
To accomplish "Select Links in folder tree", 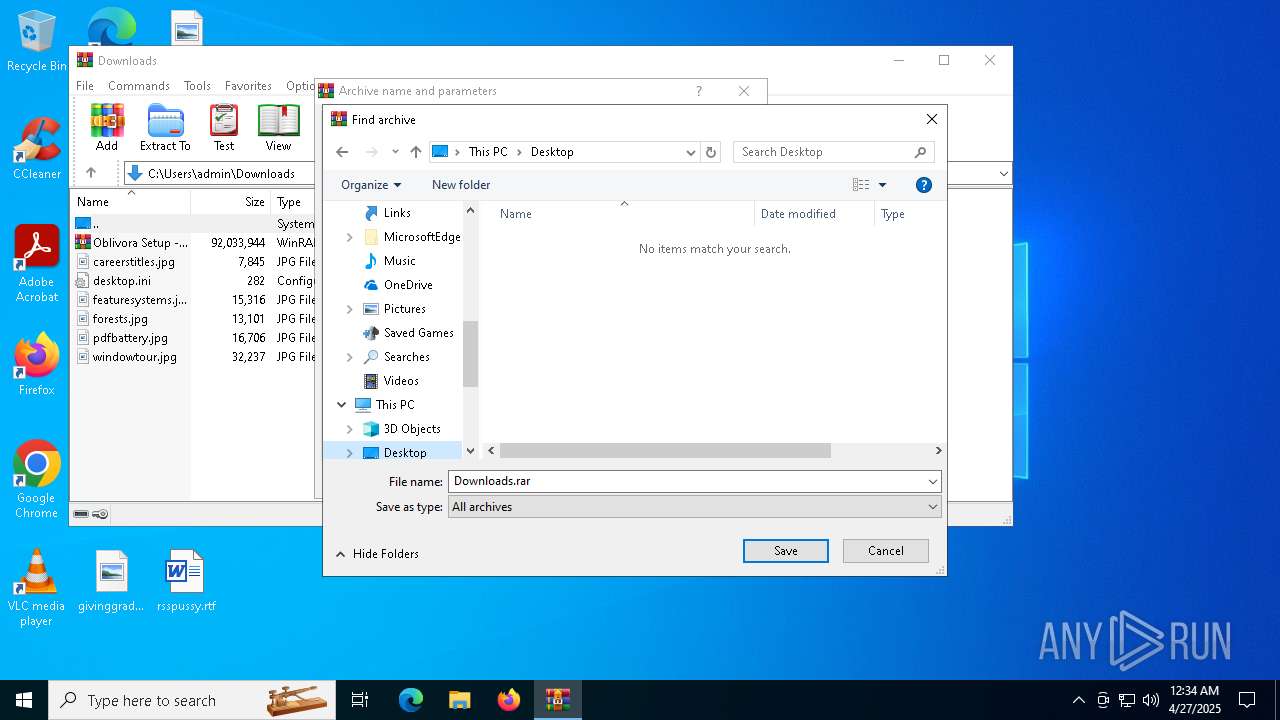I will pos(397,213).
